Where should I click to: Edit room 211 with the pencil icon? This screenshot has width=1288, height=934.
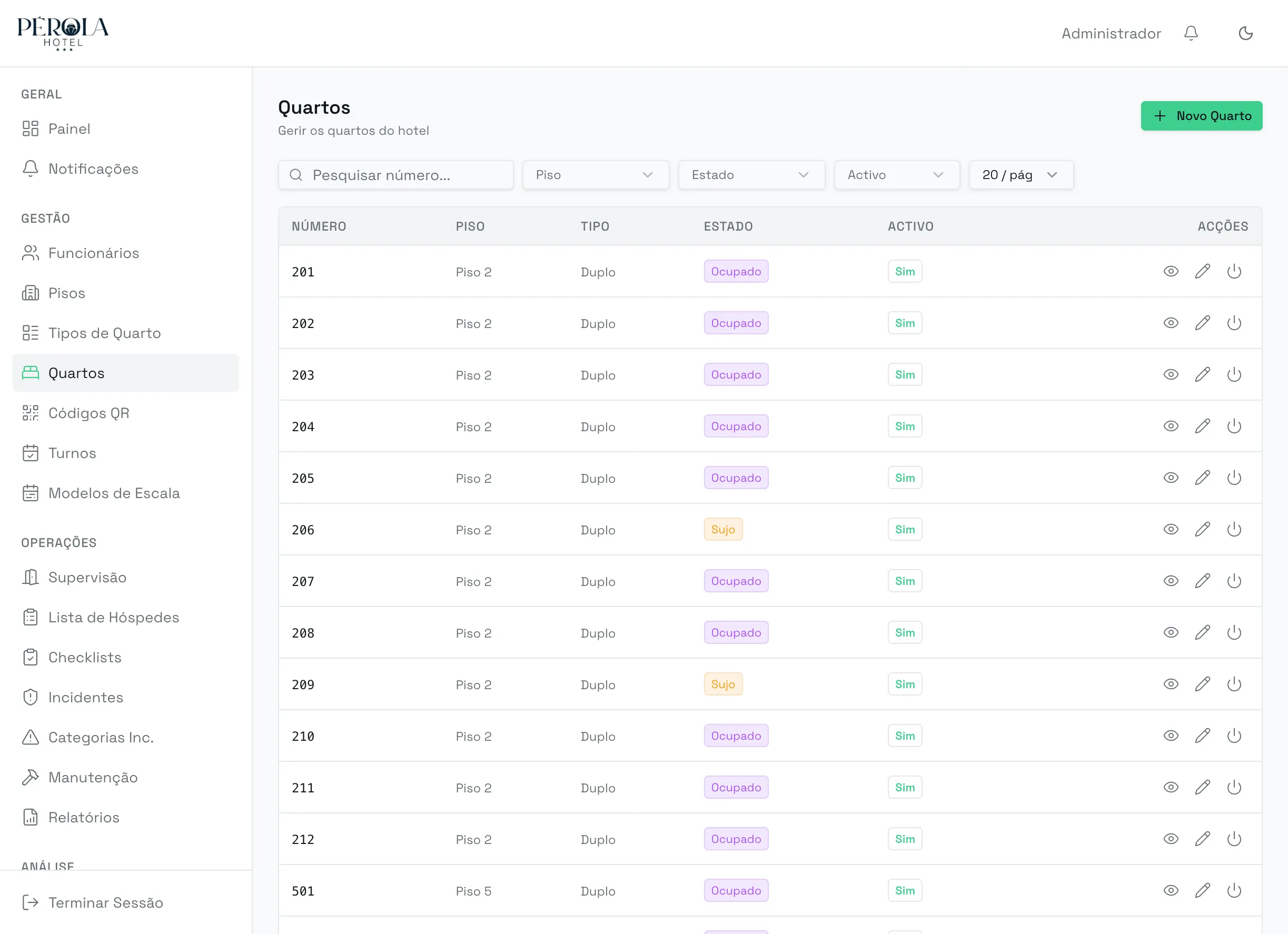pos(1202,788)
